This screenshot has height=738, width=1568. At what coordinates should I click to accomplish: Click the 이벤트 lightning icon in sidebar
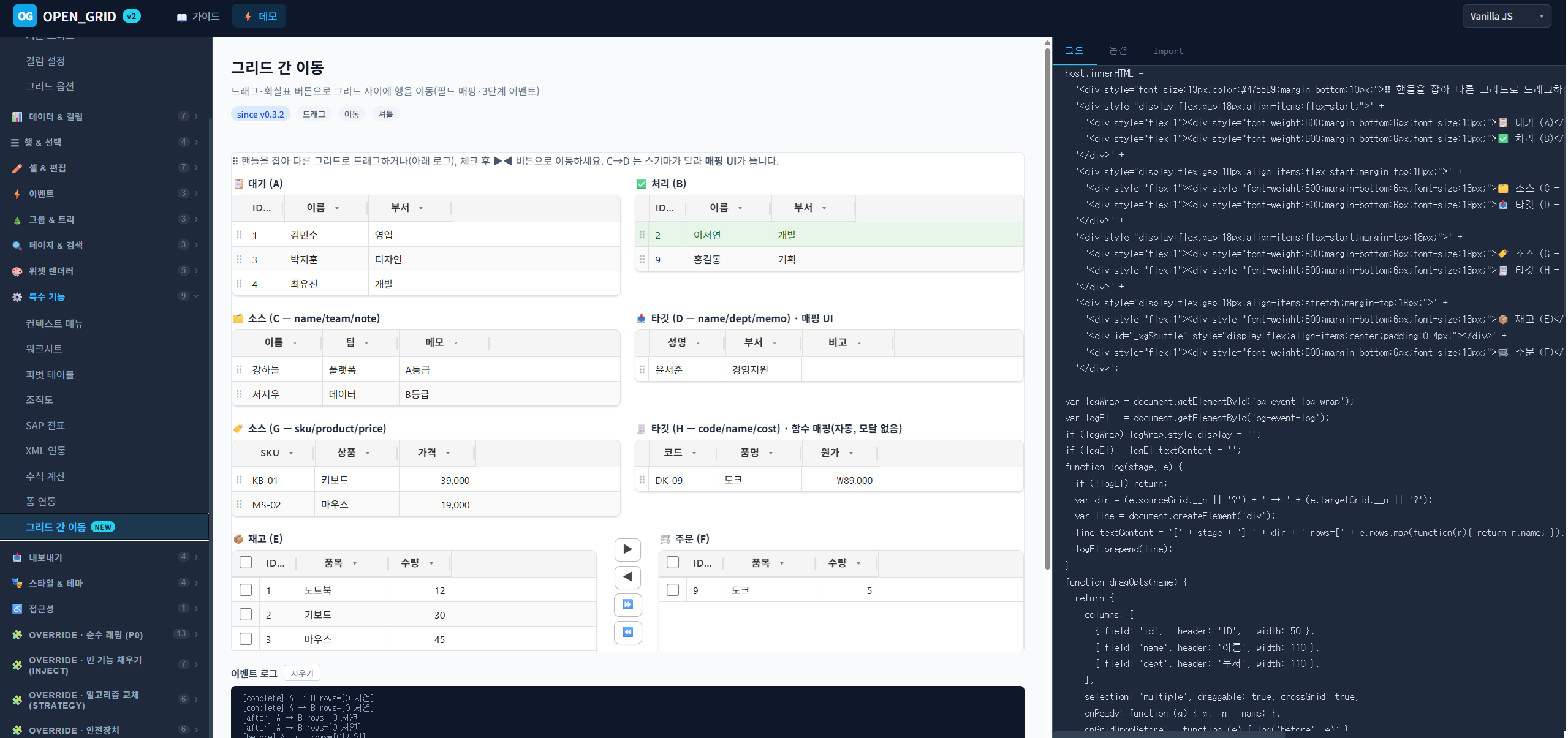click(17, 194)
